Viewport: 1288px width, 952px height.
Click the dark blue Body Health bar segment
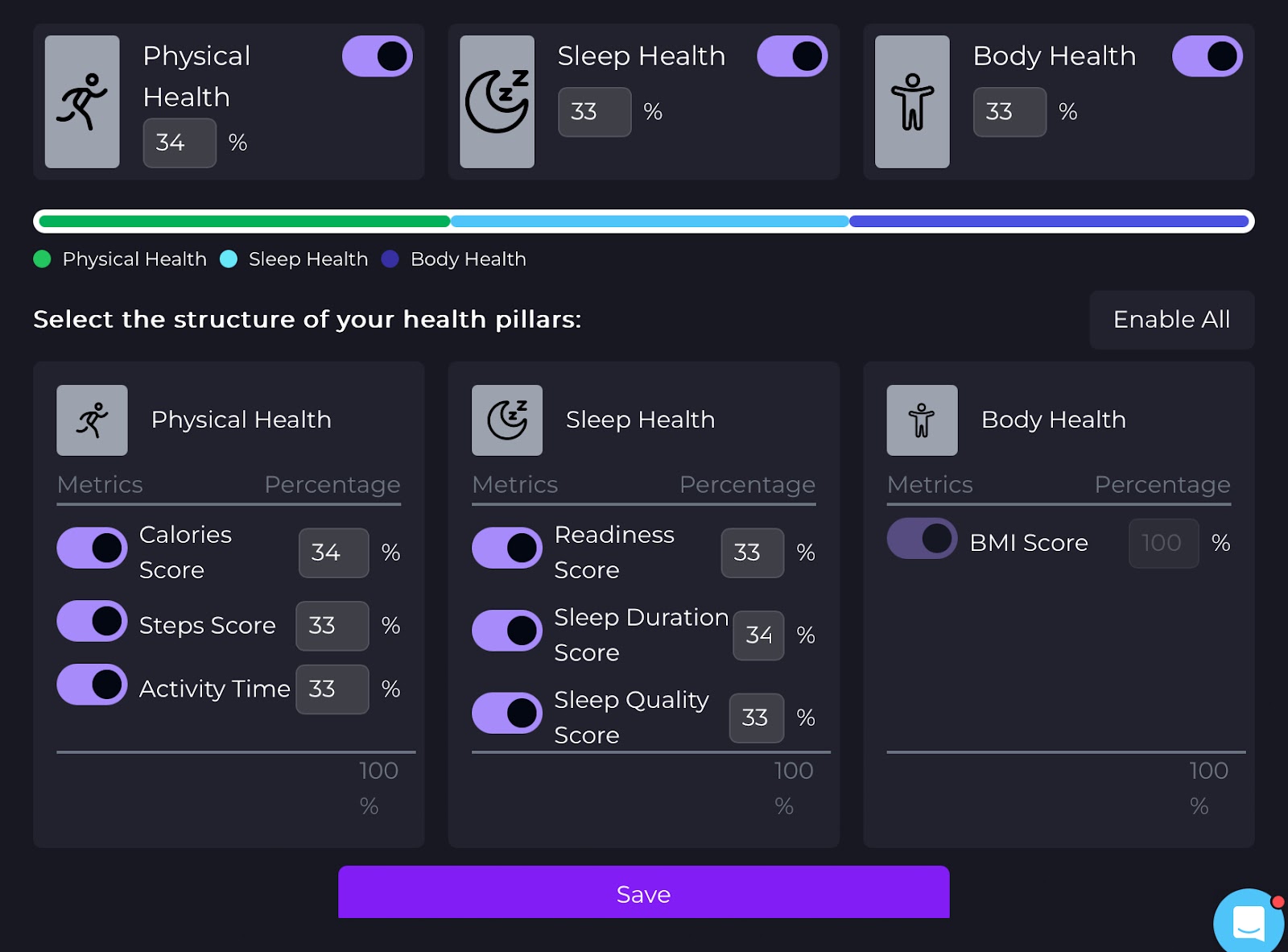1048,221
